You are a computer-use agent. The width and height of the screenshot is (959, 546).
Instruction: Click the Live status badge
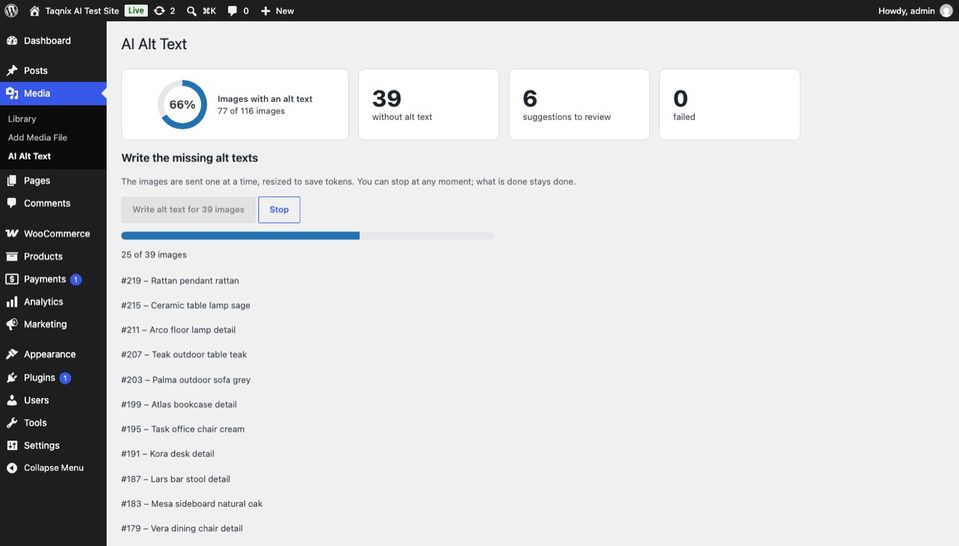click(x=136, y=10)
